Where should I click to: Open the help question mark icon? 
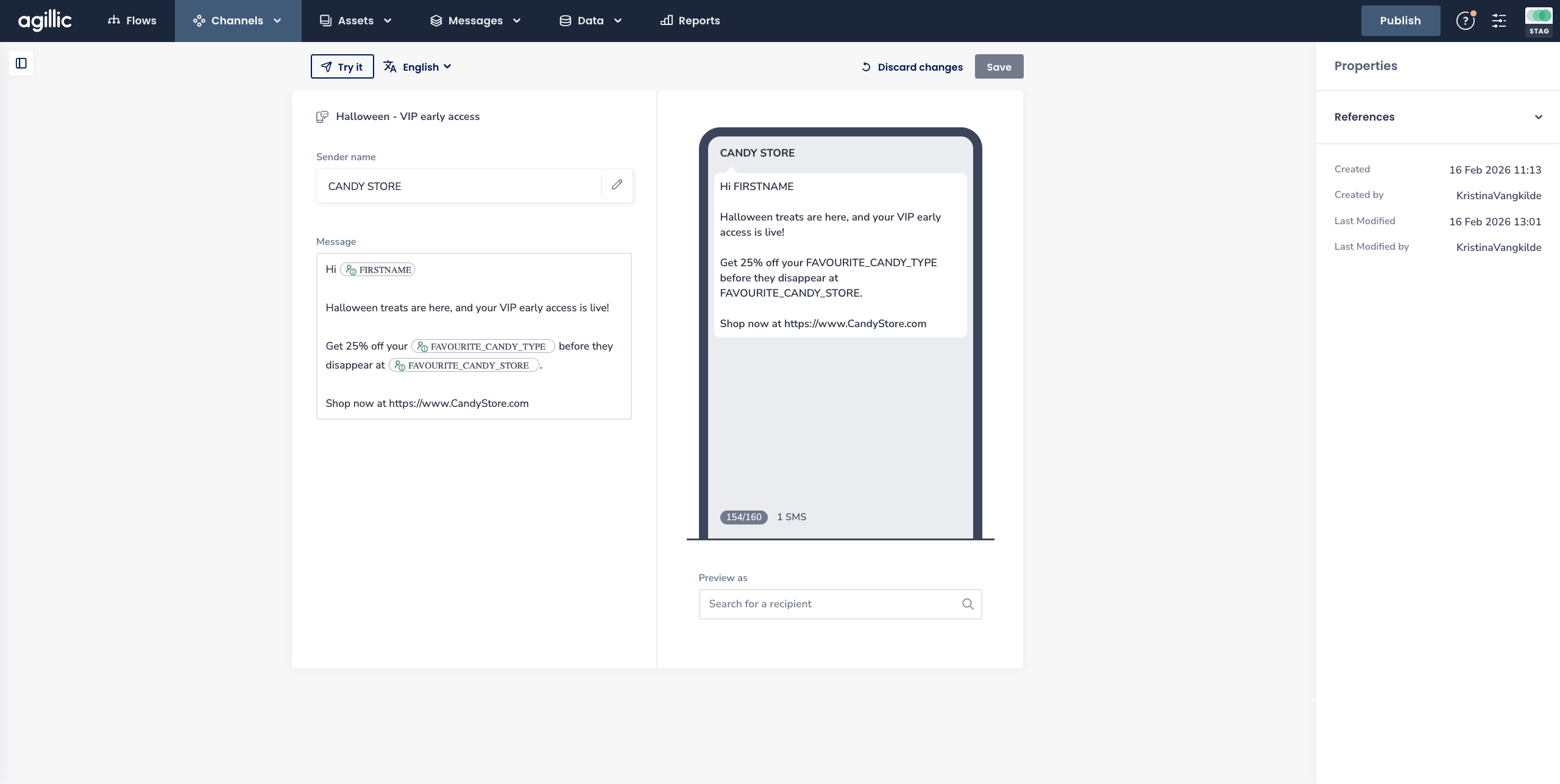1465,21
